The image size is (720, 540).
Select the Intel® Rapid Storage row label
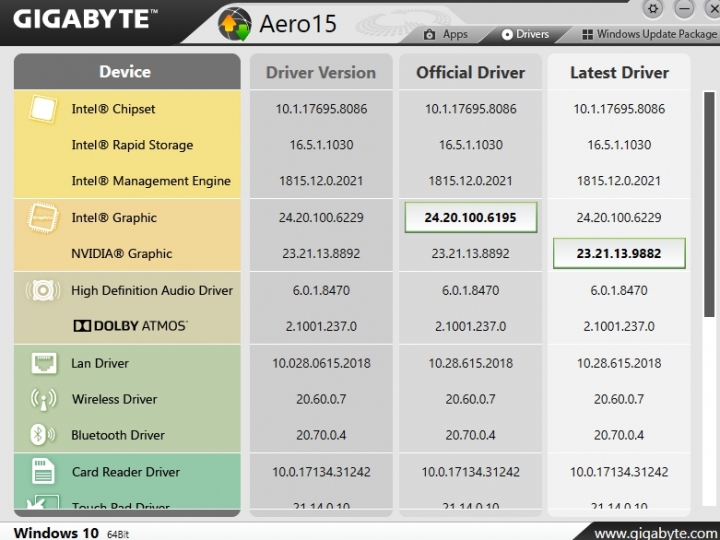coord(132,145)
